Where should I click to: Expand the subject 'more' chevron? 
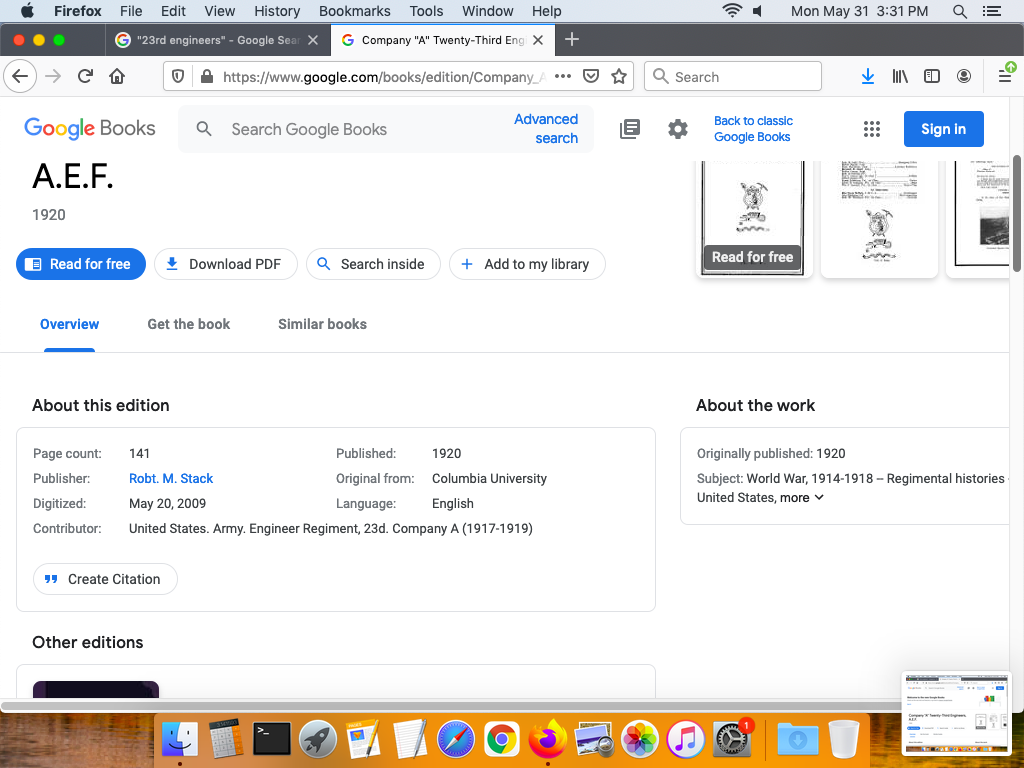(819, 498)
